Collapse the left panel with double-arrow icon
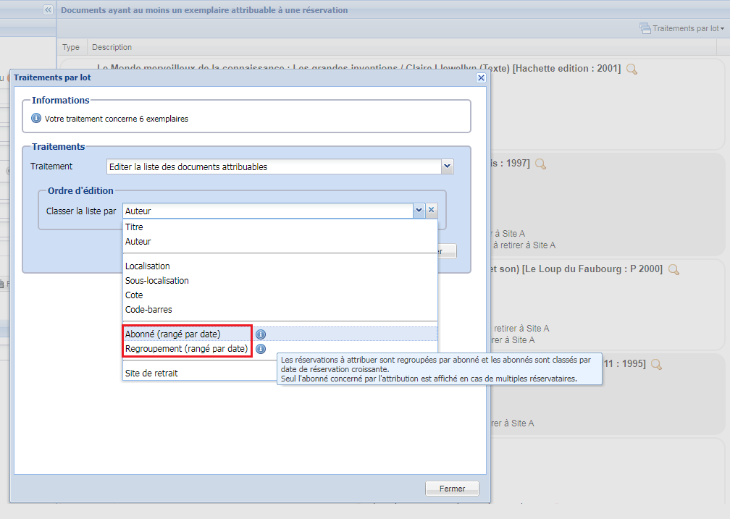730x519 pixels. [48, 9]
